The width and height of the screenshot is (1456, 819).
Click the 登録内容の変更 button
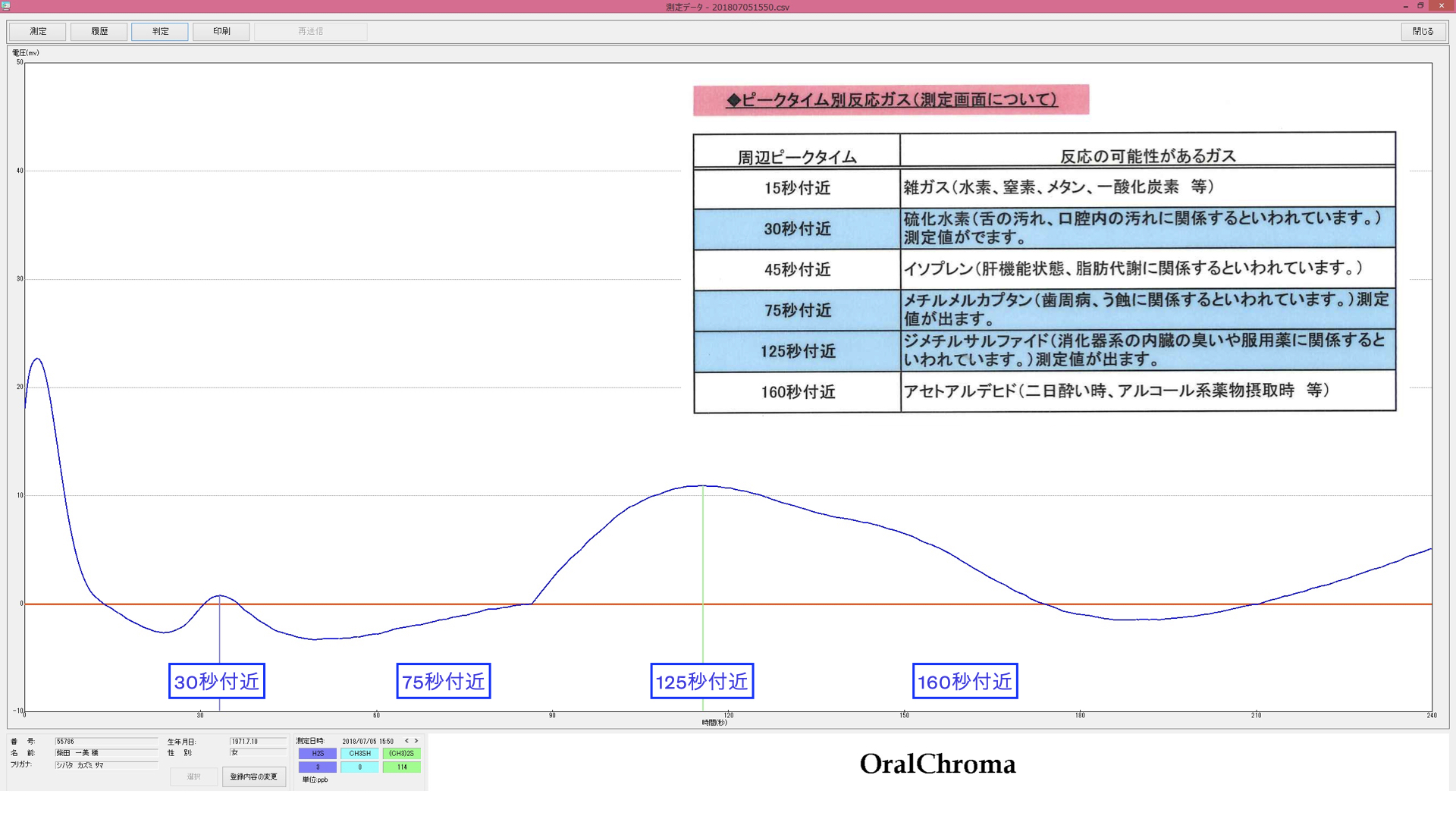[254, 777]
